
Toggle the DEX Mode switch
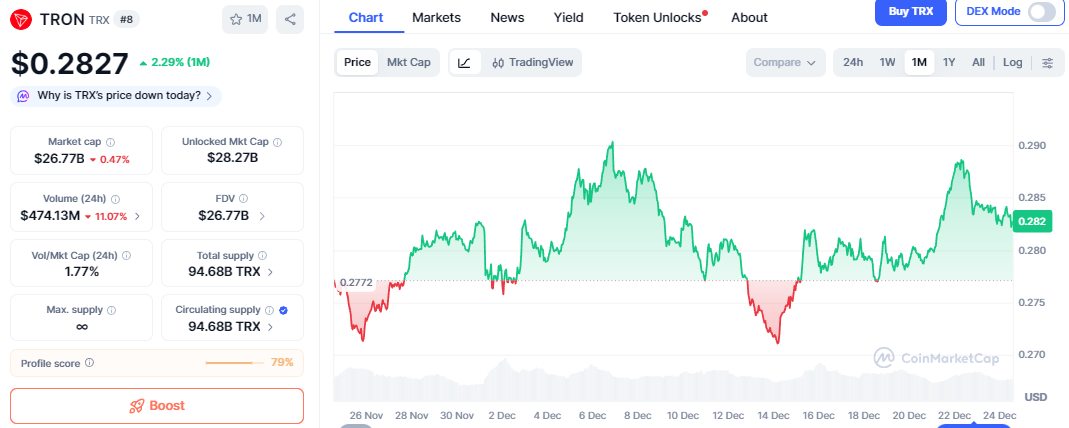1042,11
